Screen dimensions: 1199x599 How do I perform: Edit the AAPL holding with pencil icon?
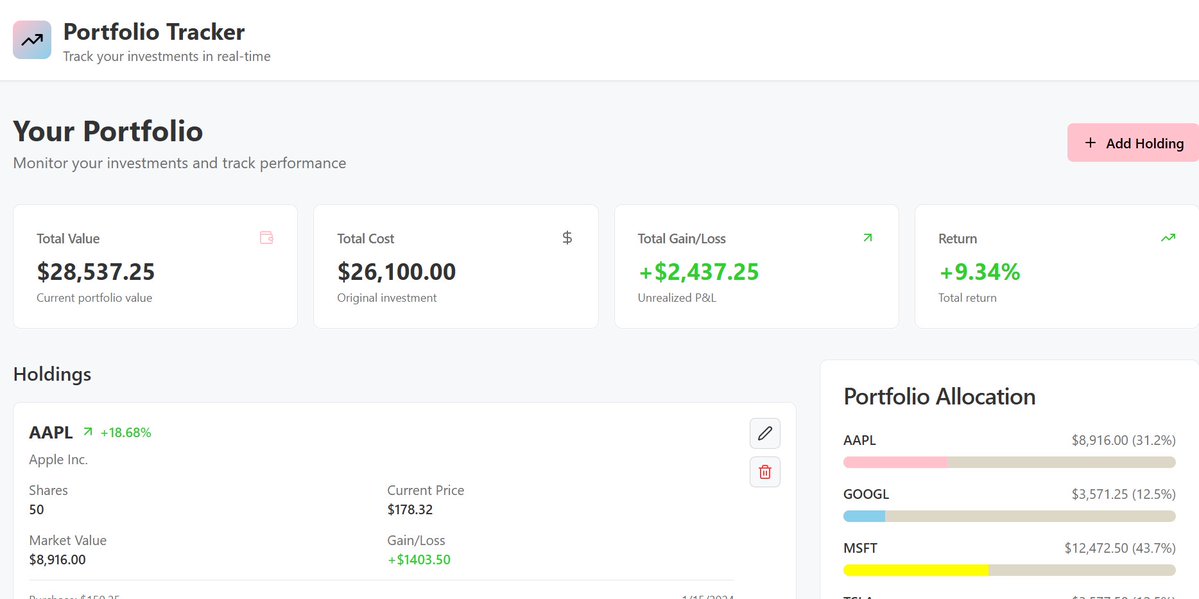(765, 434)
